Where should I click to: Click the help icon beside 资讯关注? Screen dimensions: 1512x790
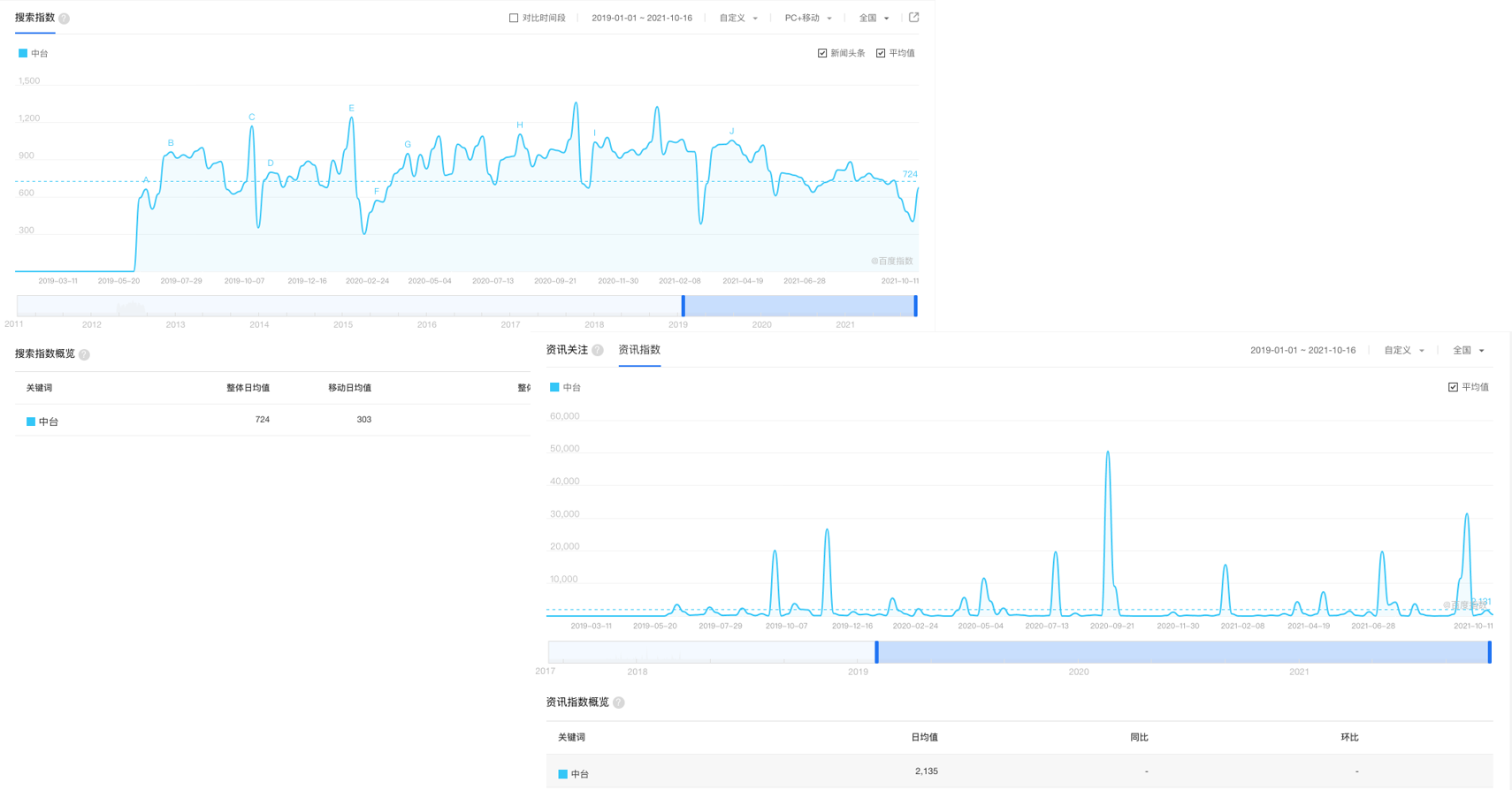[x=598, y=351]
